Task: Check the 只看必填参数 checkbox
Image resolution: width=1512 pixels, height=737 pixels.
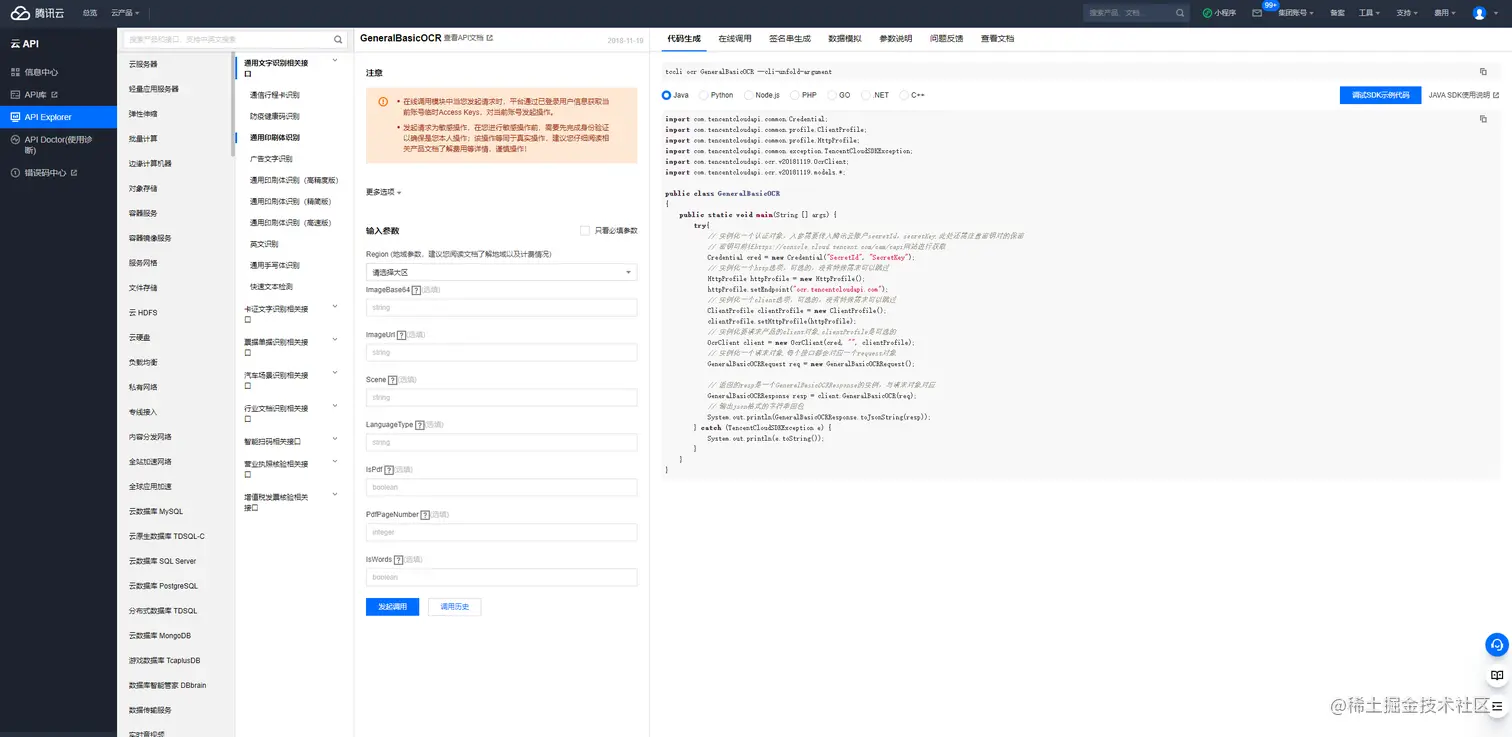Action: point(585,230)
